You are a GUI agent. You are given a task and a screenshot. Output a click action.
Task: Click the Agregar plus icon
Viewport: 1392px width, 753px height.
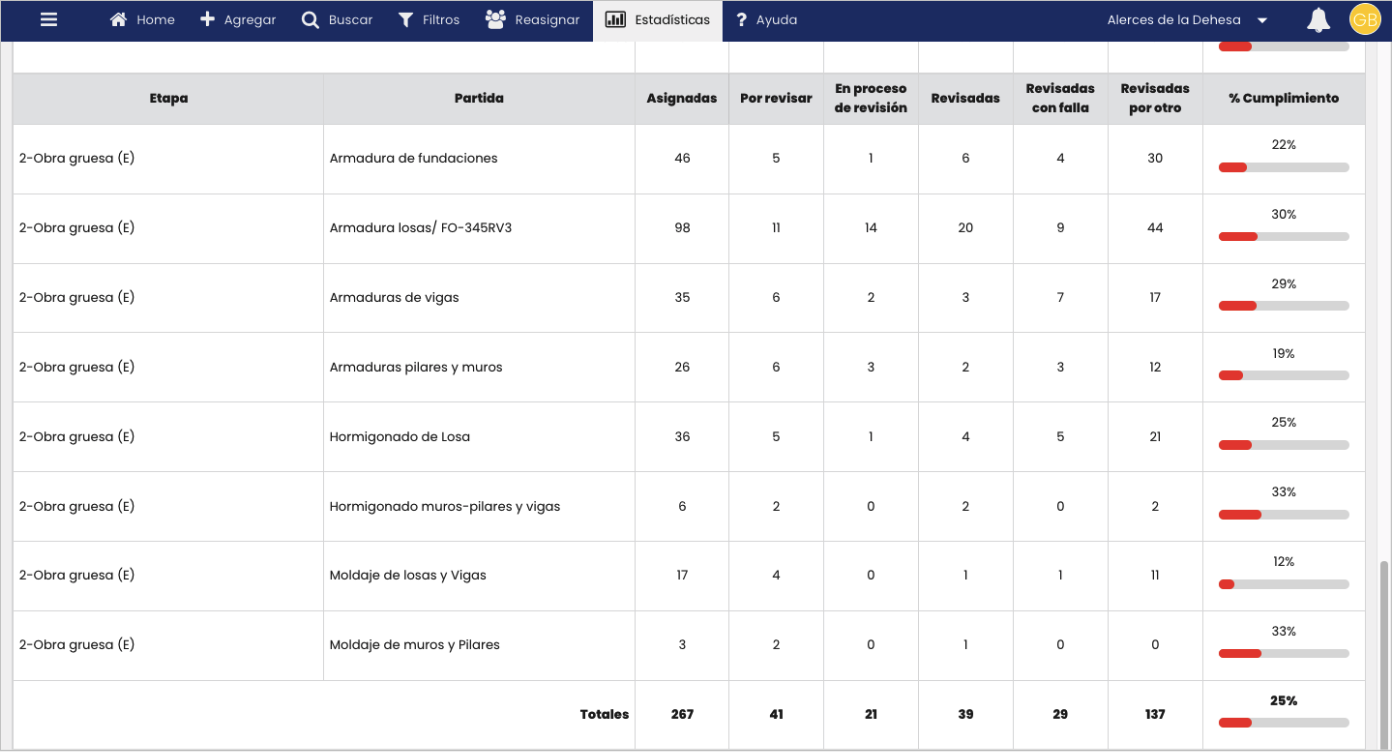click(x=208, y=20)
